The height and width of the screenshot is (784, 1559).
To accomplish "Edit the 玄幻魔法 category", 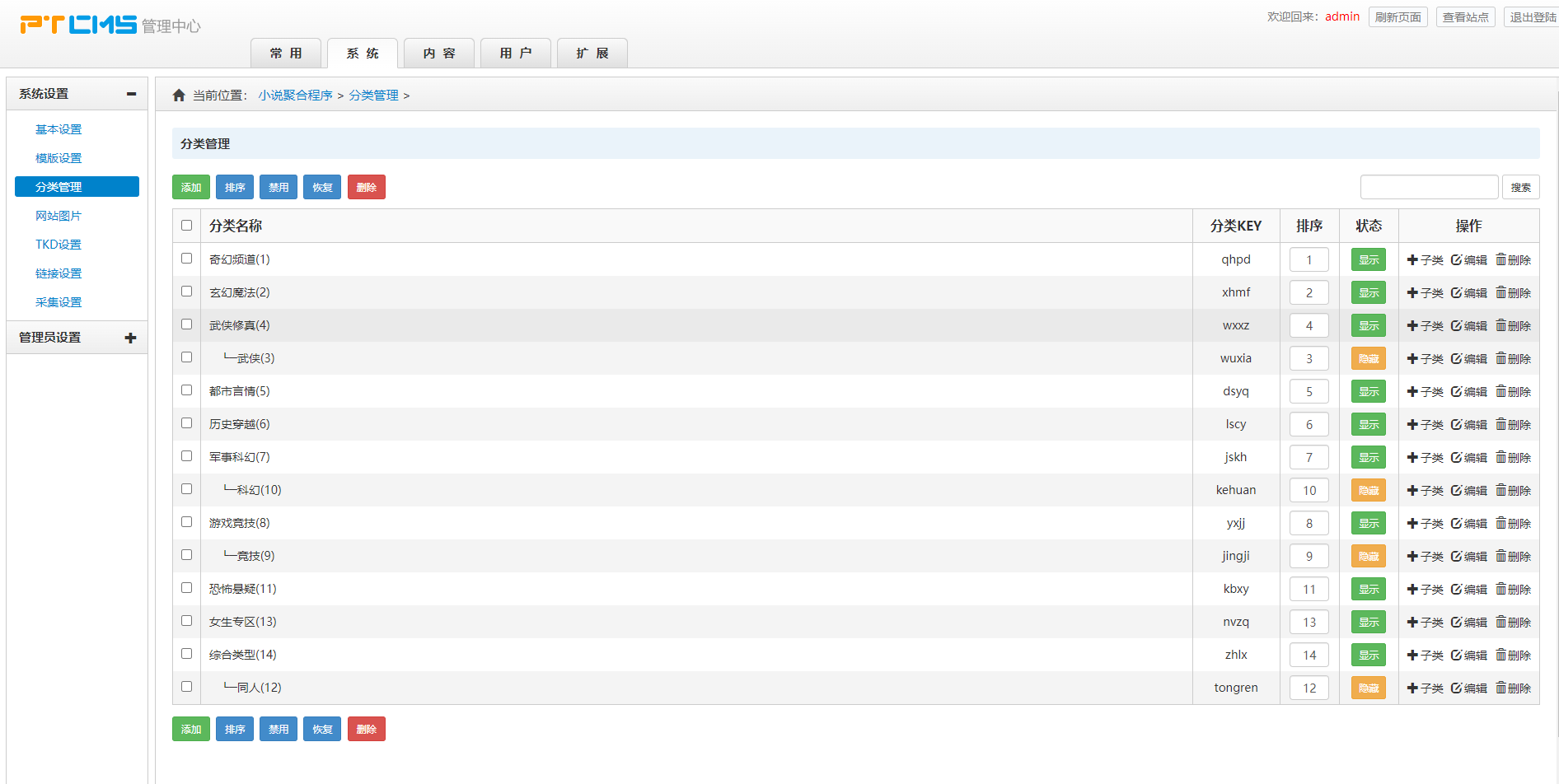I will click(1468, 293).
